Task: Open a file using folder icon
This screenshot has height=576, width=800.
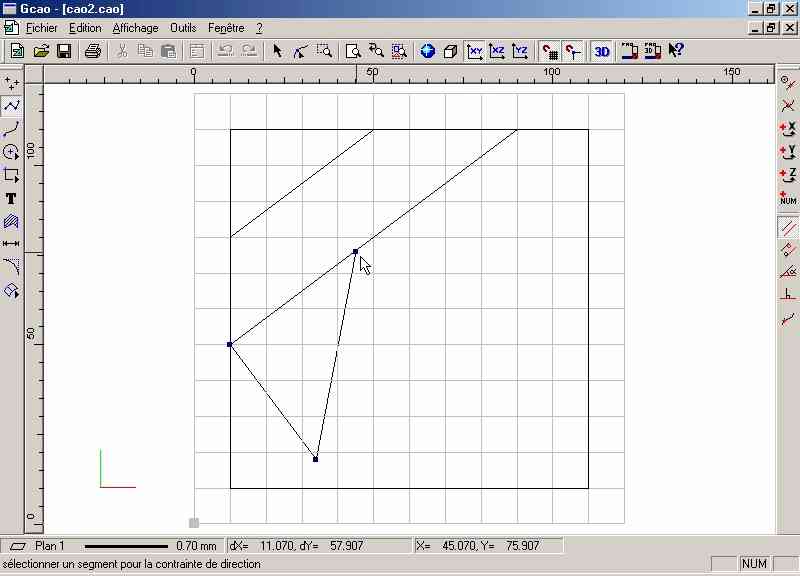Action: (x=41, y=51)
